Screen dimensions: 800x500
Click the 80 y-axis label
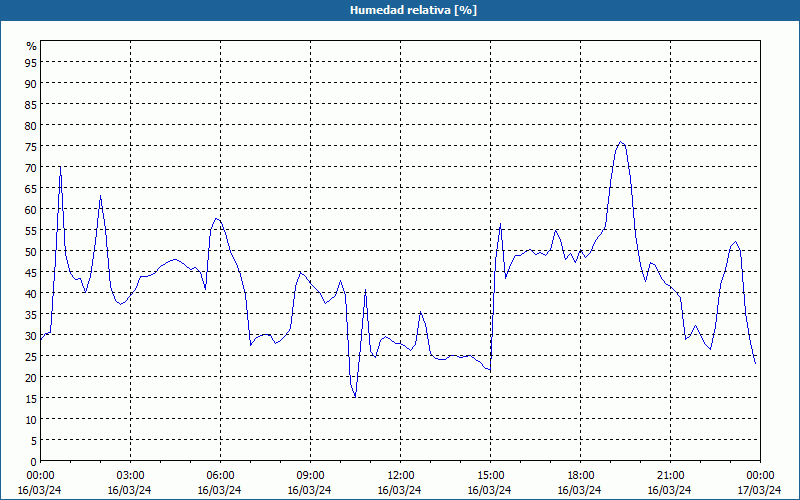point(31,126)
